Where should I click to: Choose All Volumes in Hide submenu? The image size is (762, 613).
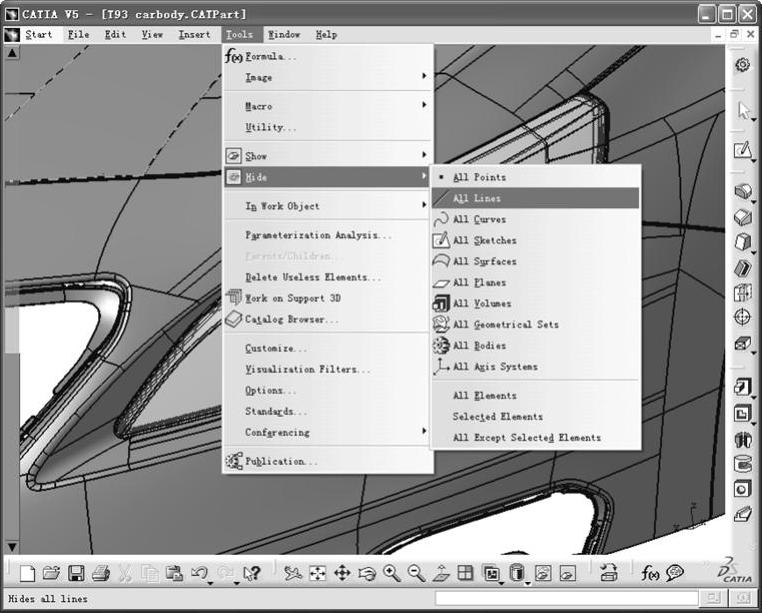(536, 303)
